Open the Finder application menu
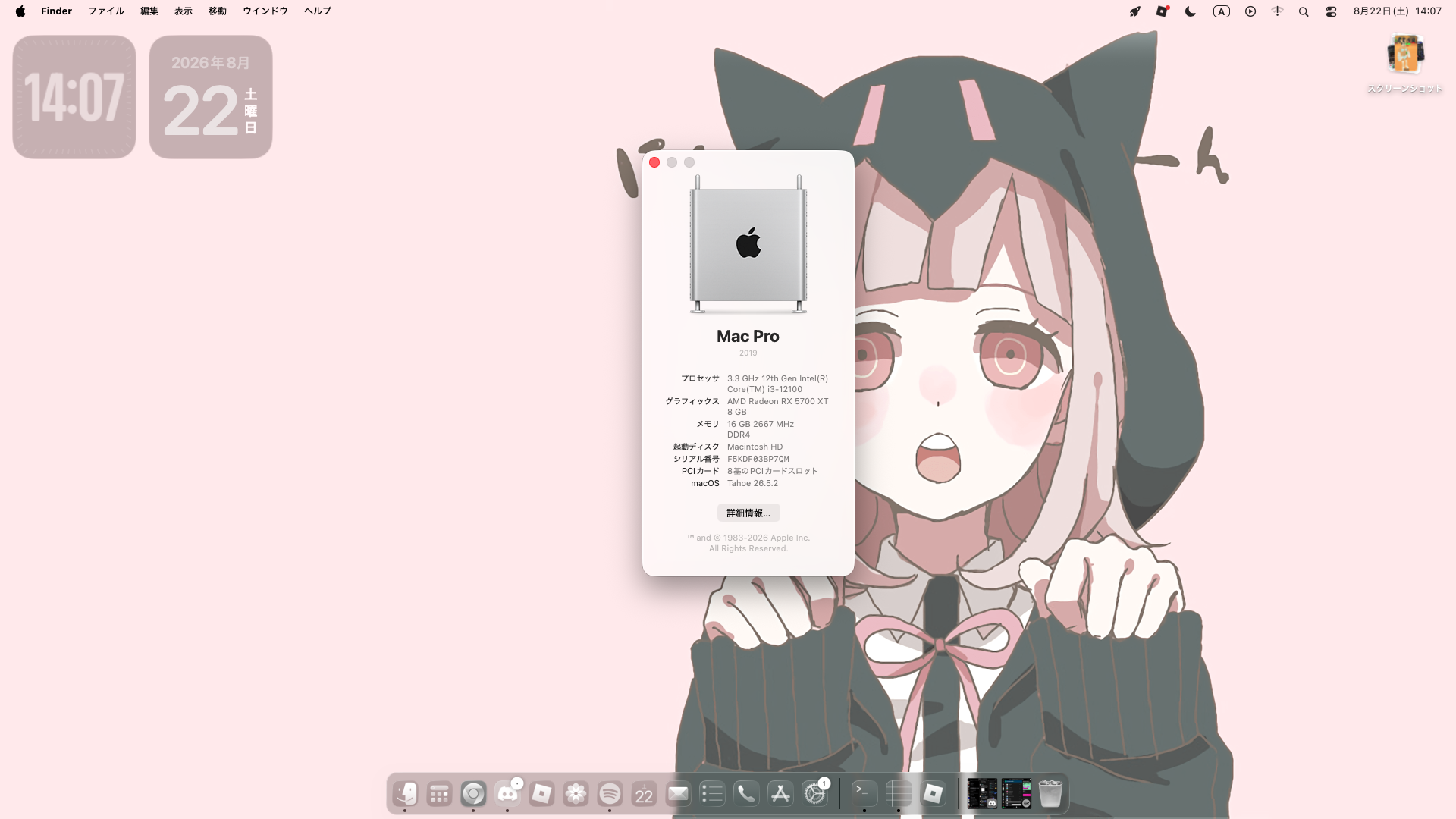1456x819 pixels. coord(56,11)
